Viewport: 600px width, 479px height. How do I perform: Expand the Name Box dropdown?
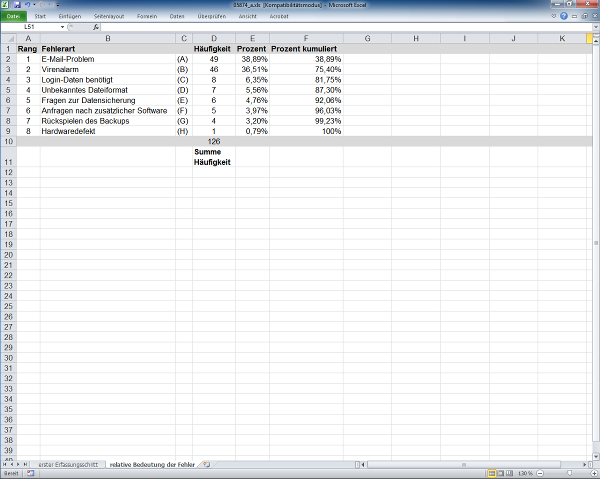point(62,27)
